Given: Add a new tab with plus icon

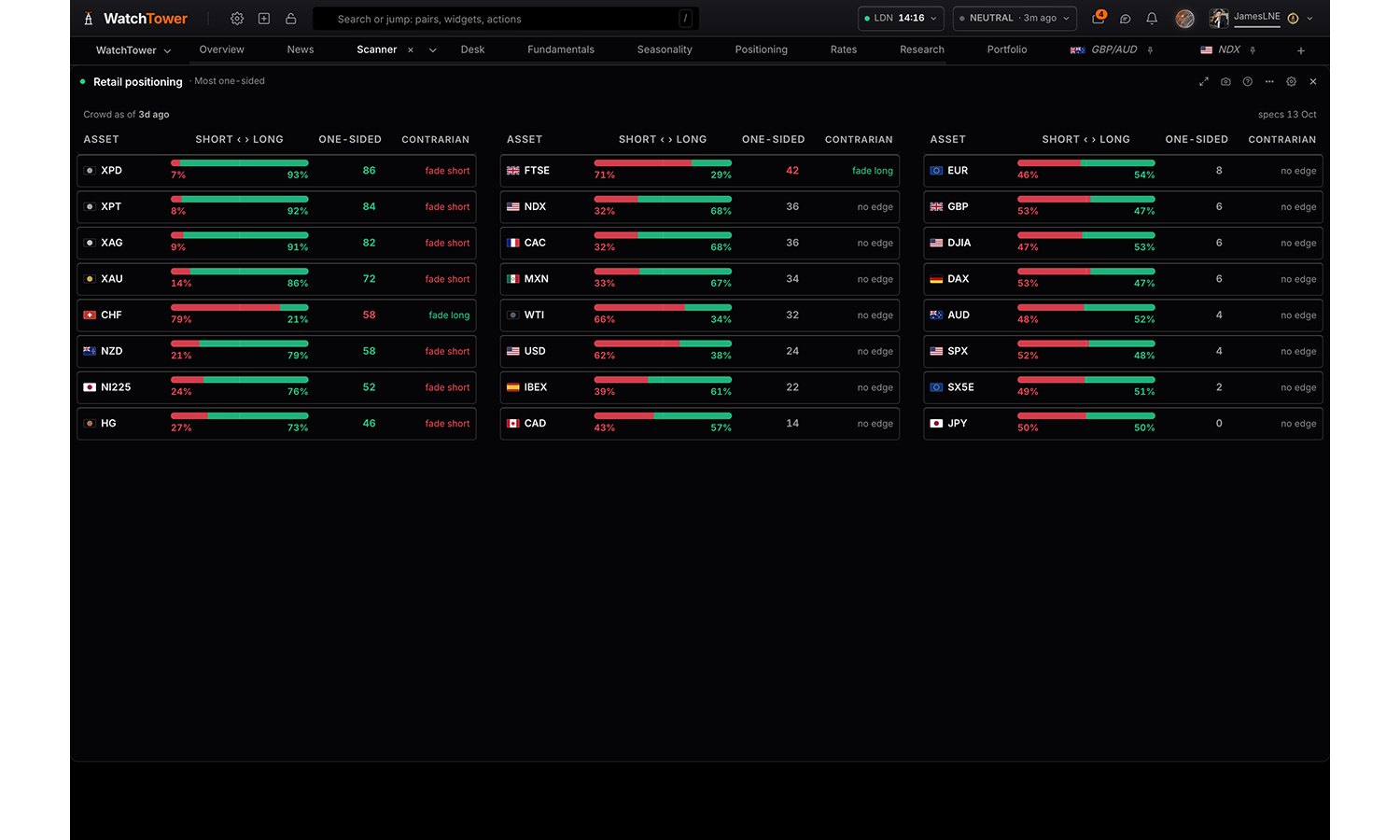Looking at the screenshot, I should [x=1301, y=50].
